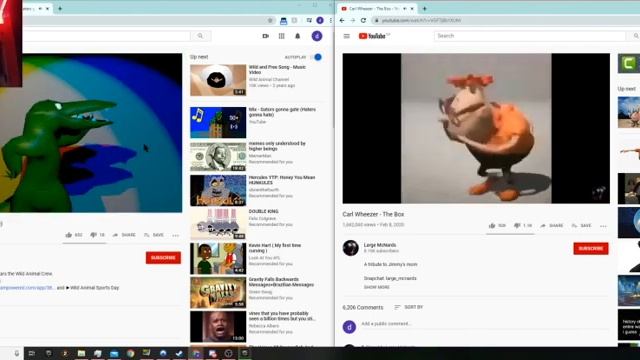
Task: Open YouTube guide menu in right window
Action: coord(347,36)
